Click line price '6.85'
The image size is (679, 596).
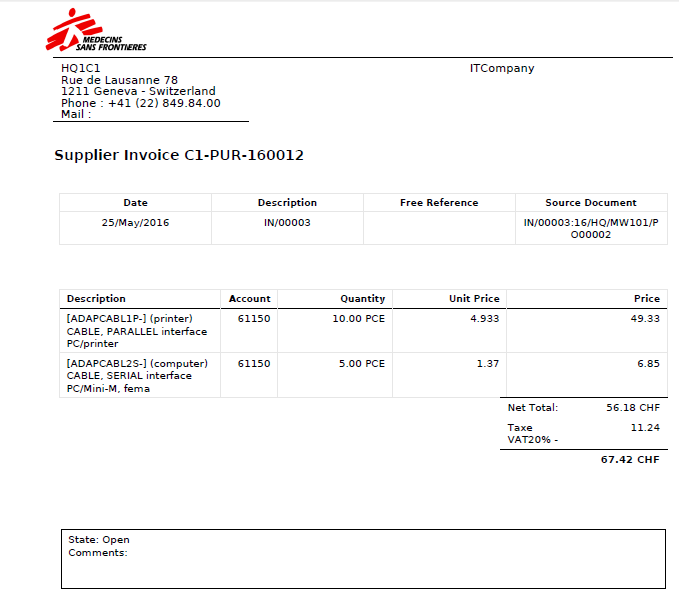648,364
